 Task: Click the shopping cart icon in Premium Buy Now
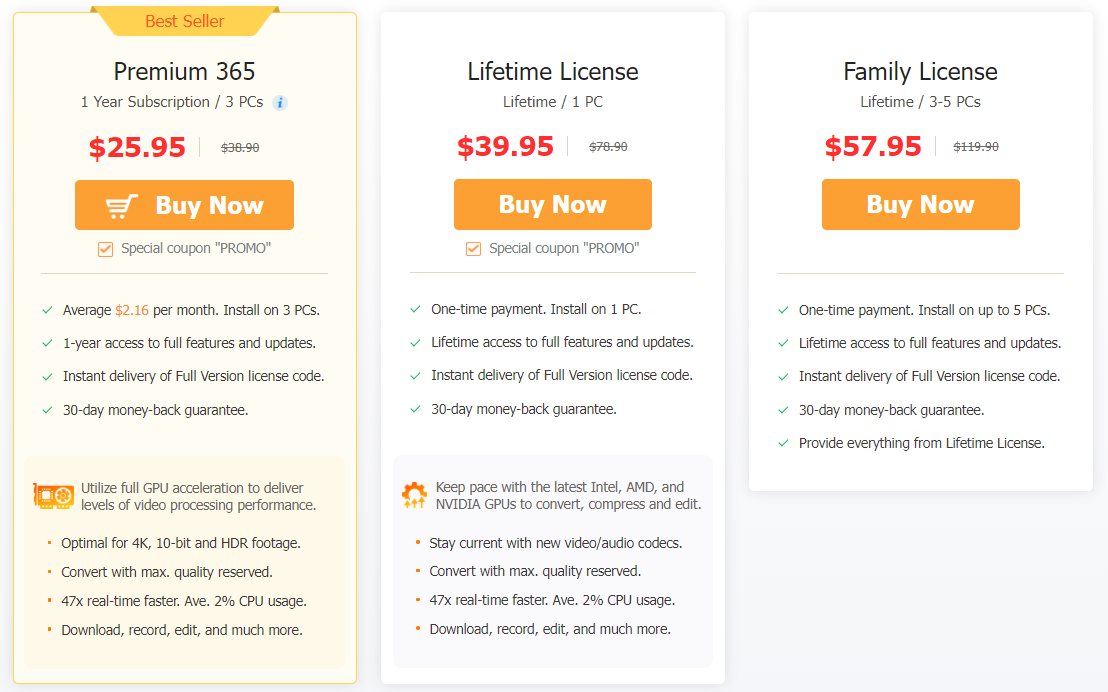pyautogui.click(x=122, y=206)
